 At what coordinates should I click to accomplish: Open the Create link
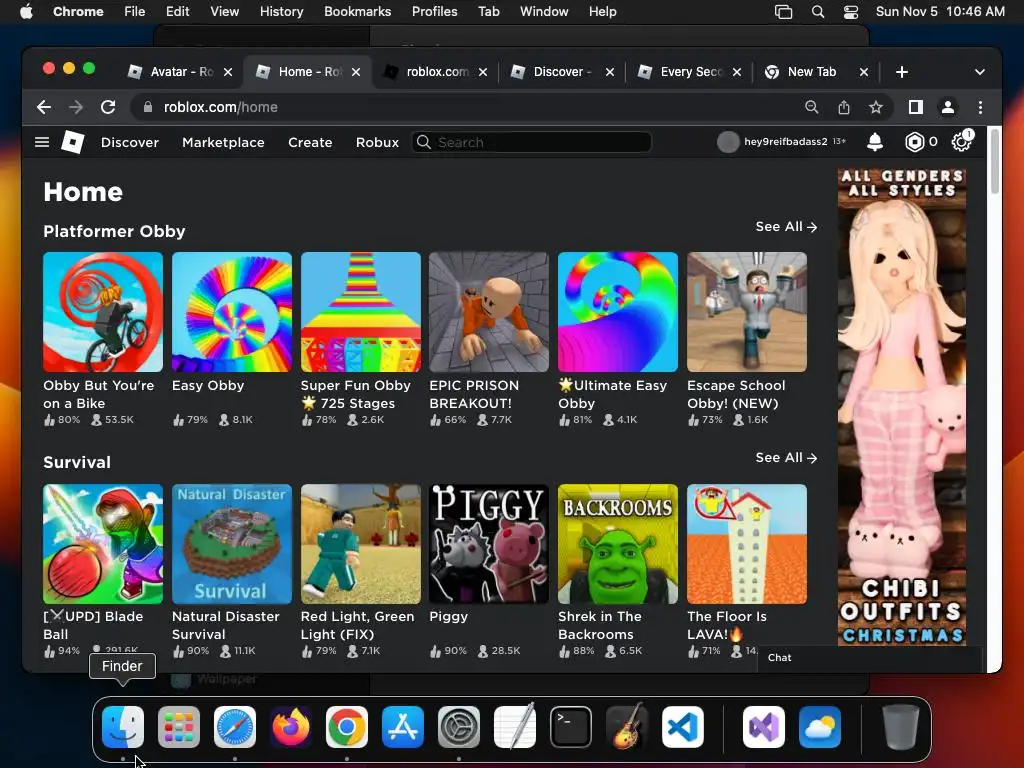point(310,142)
